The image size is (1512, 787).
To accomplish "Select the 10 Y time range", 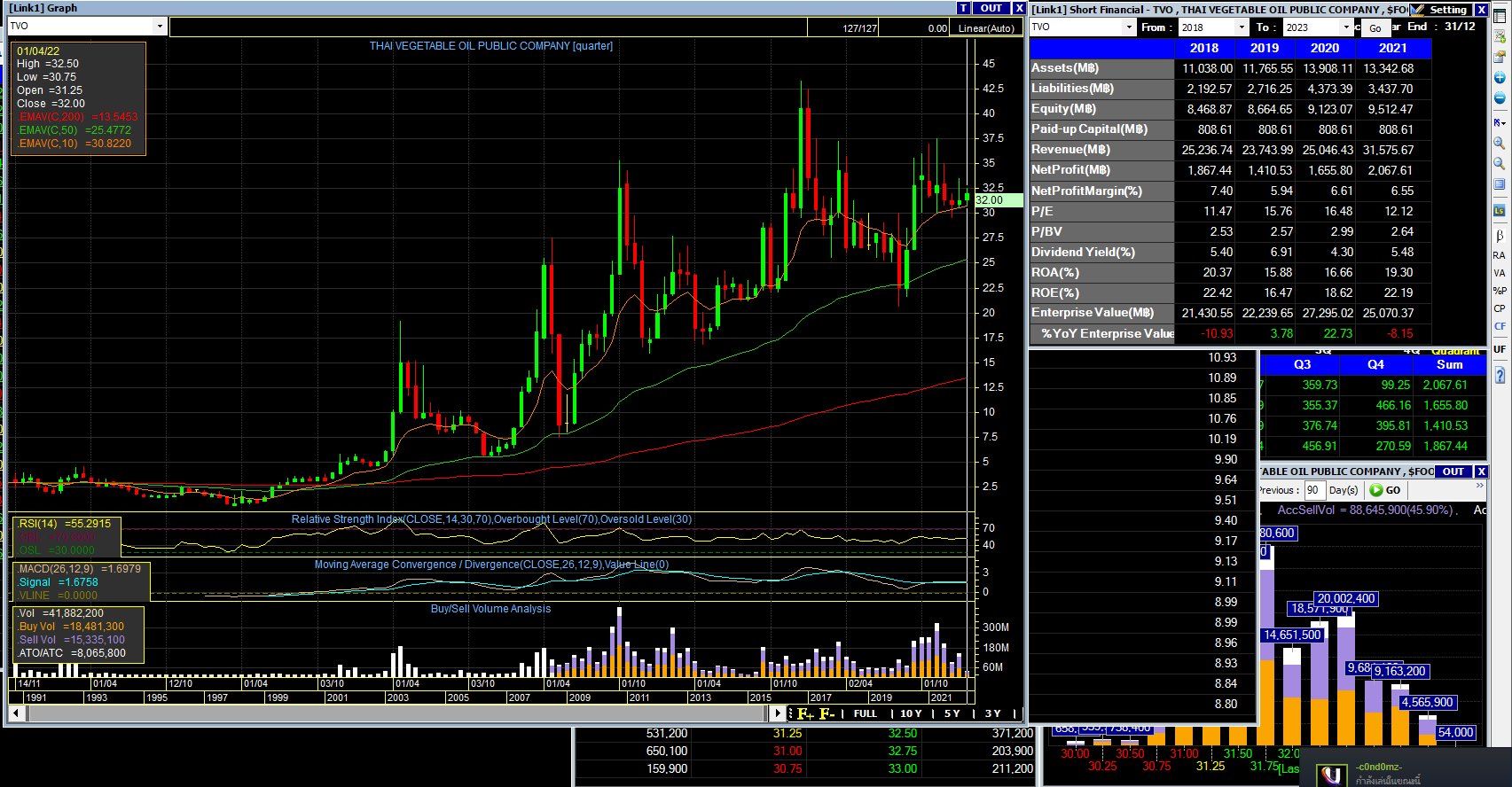I will tap(911, 713).
